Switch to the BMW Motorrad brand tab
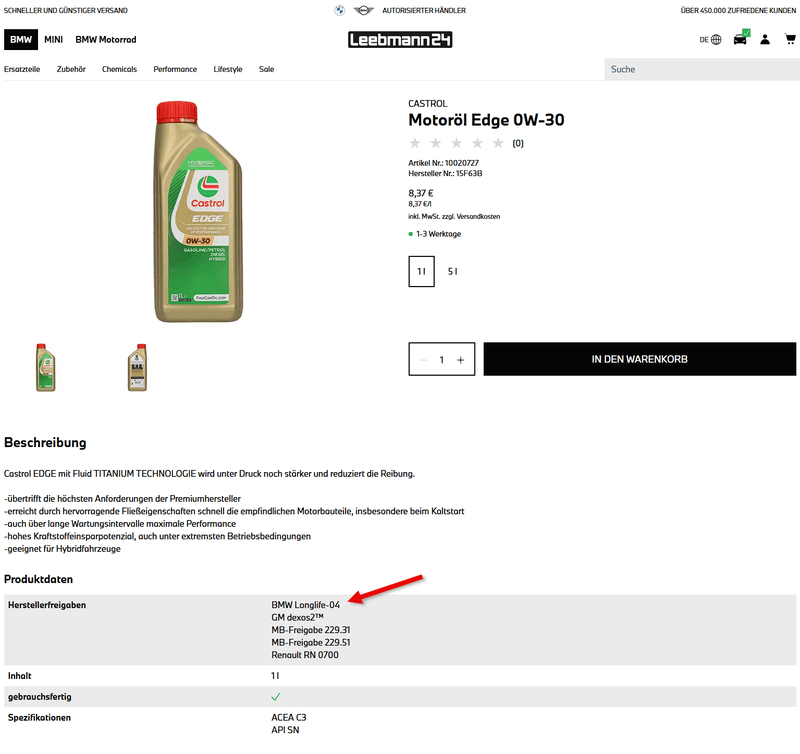This screenshot has width=800, height=754. pos(106,40)
